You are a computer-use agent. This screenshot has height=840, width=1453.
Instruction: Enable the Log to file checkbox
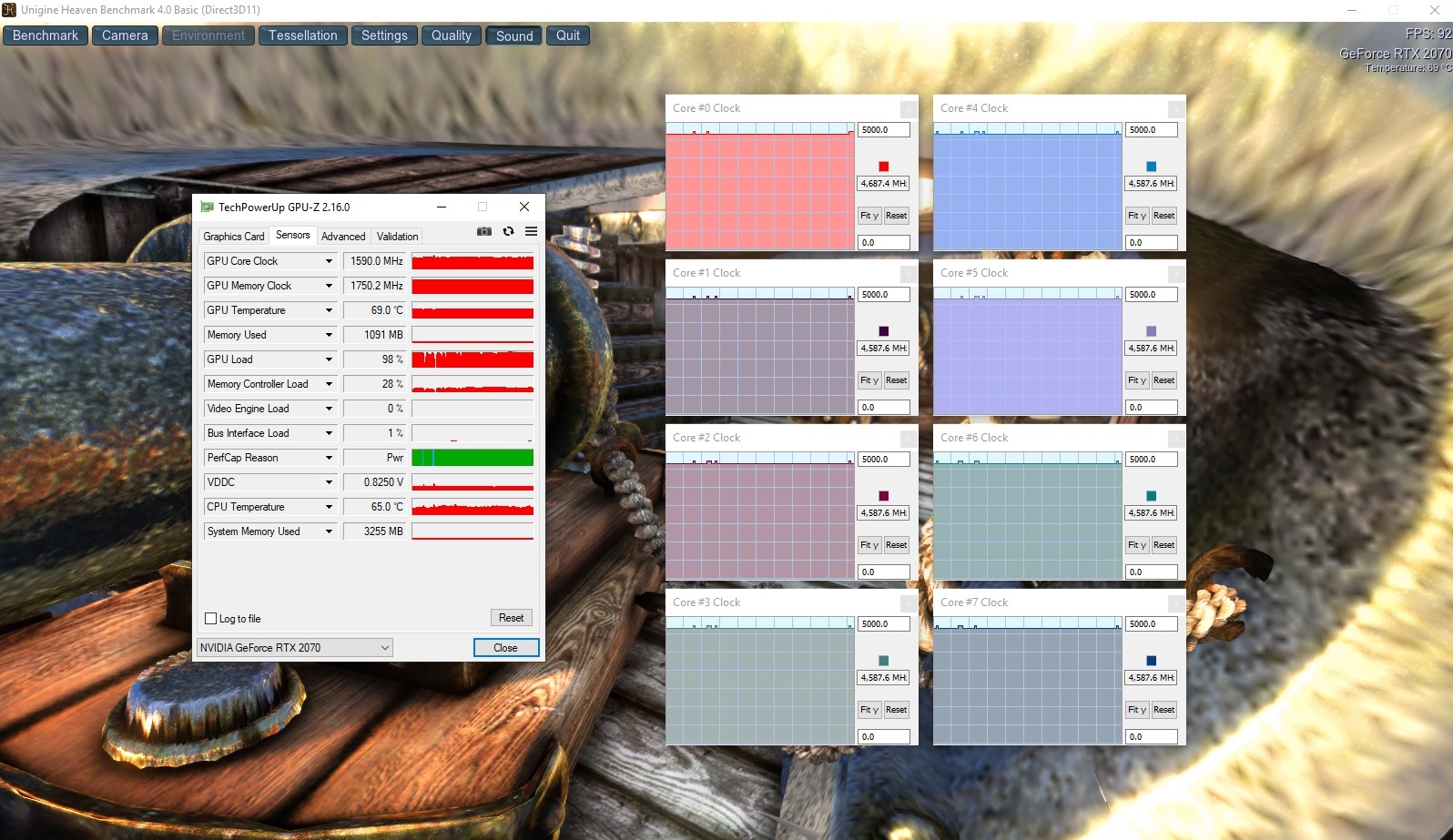(211, 619)
